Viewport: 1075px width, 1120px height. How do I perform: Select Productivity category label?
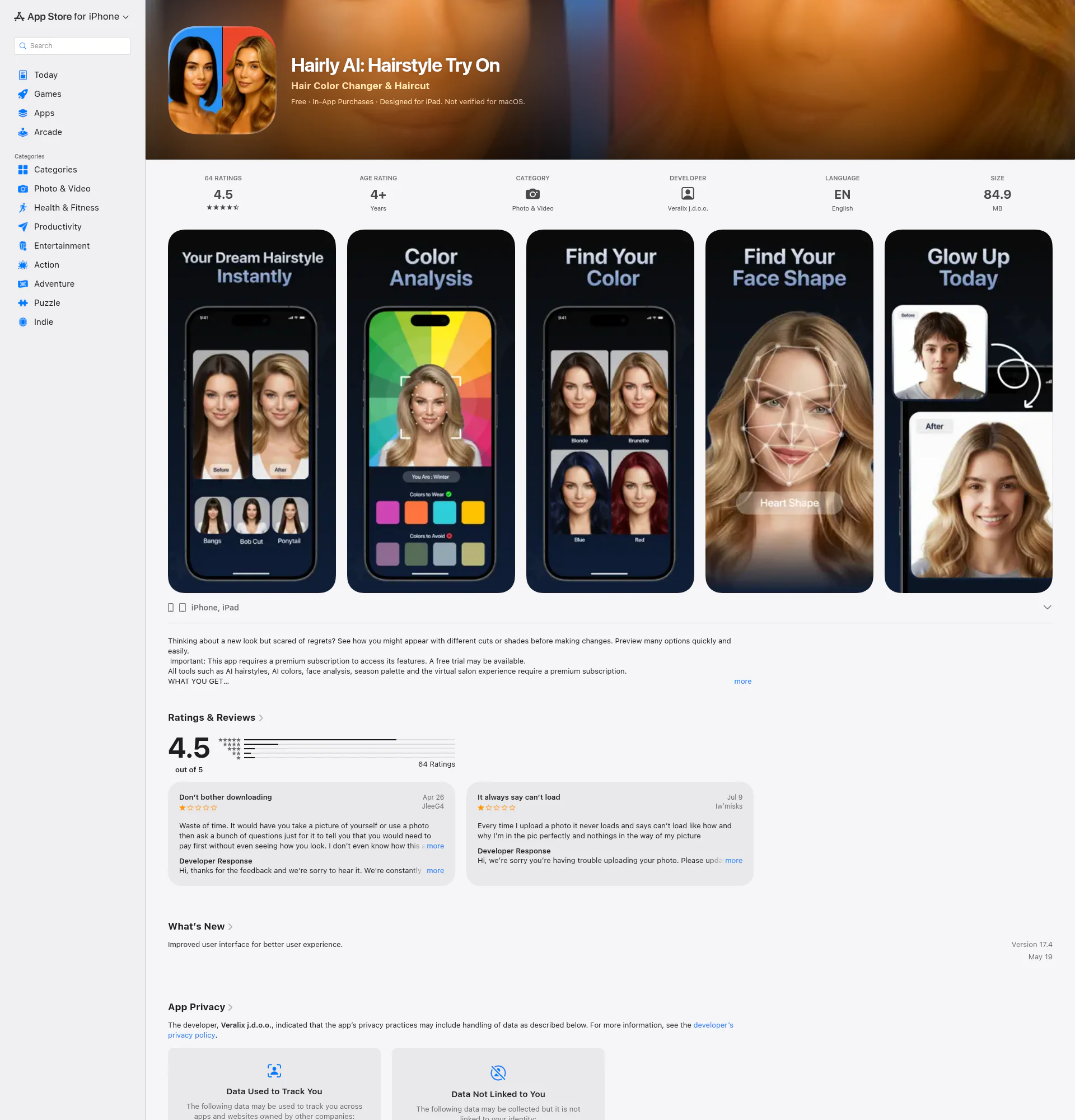click(58, 227)
